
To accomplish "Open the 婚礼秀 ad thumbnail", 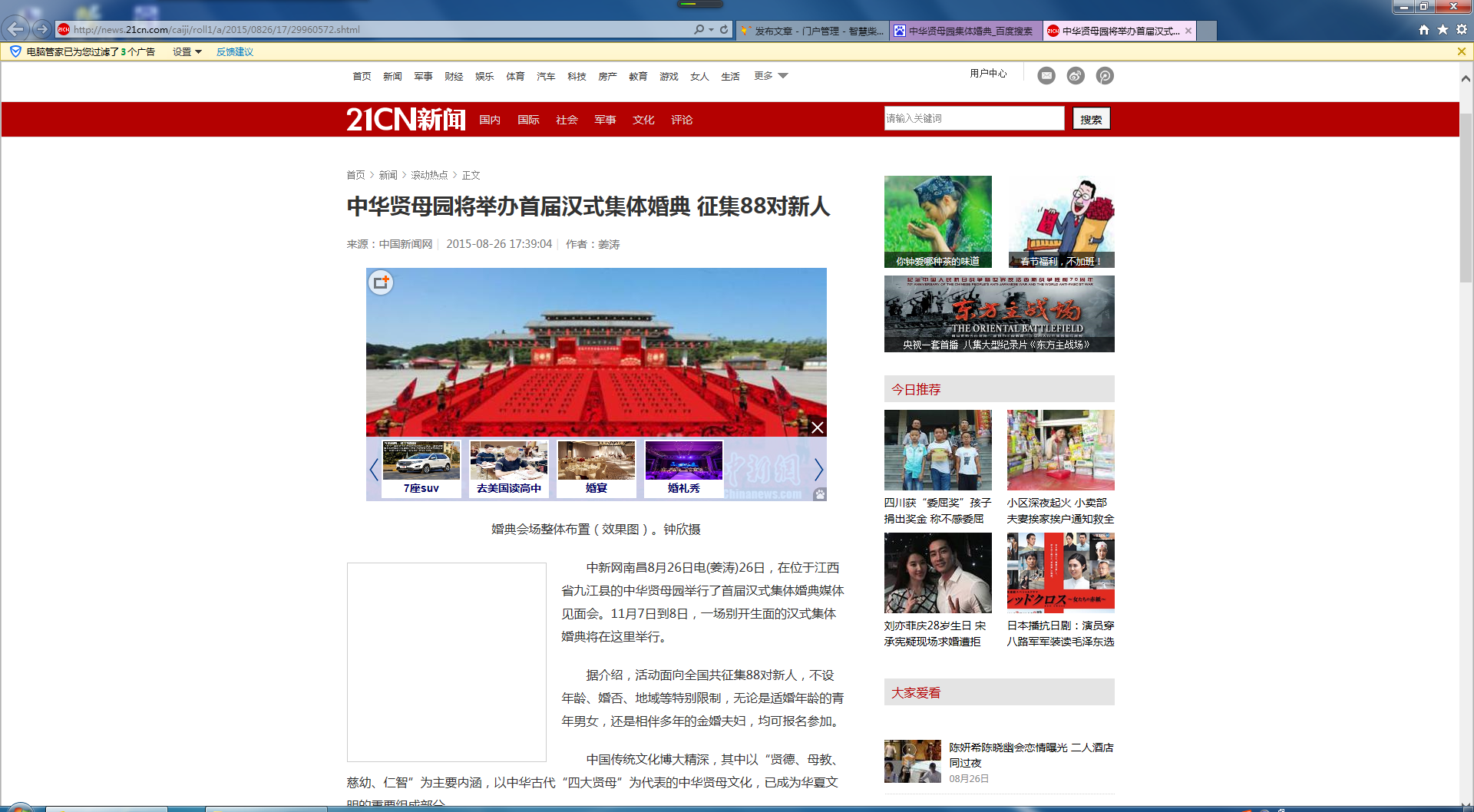I will coord(684,468).
